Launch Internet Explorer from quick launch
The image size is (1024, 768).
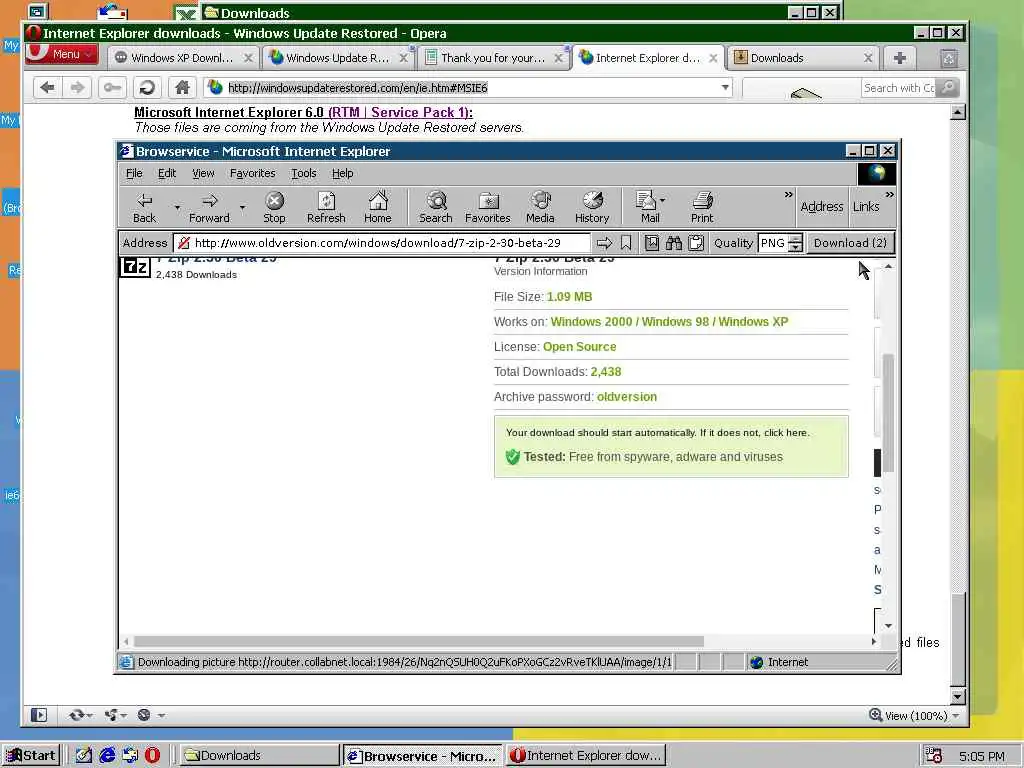pos(107,756)
